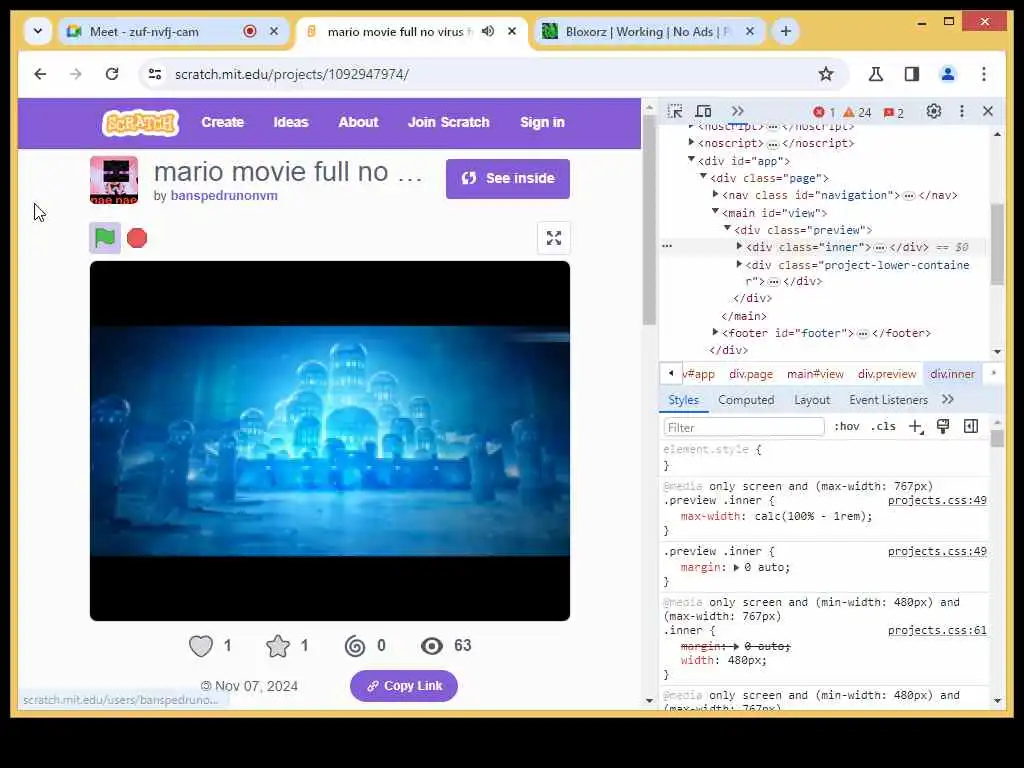This screenshot has height=768, width=1024.
Task: Go back to previous page
Action: click(40, 74)
